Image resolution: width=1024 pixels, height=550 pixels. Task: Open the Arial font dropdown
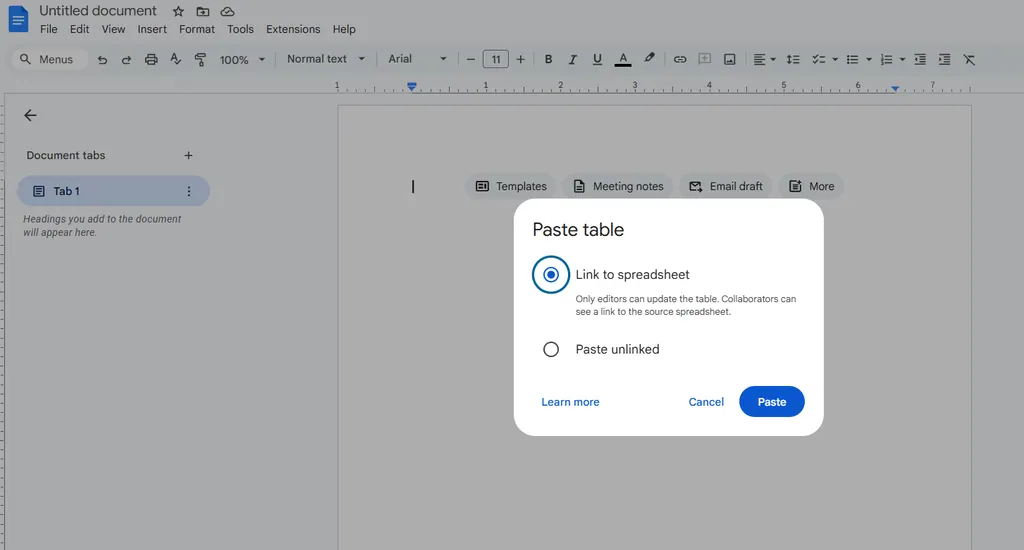[x=417, y=59]
